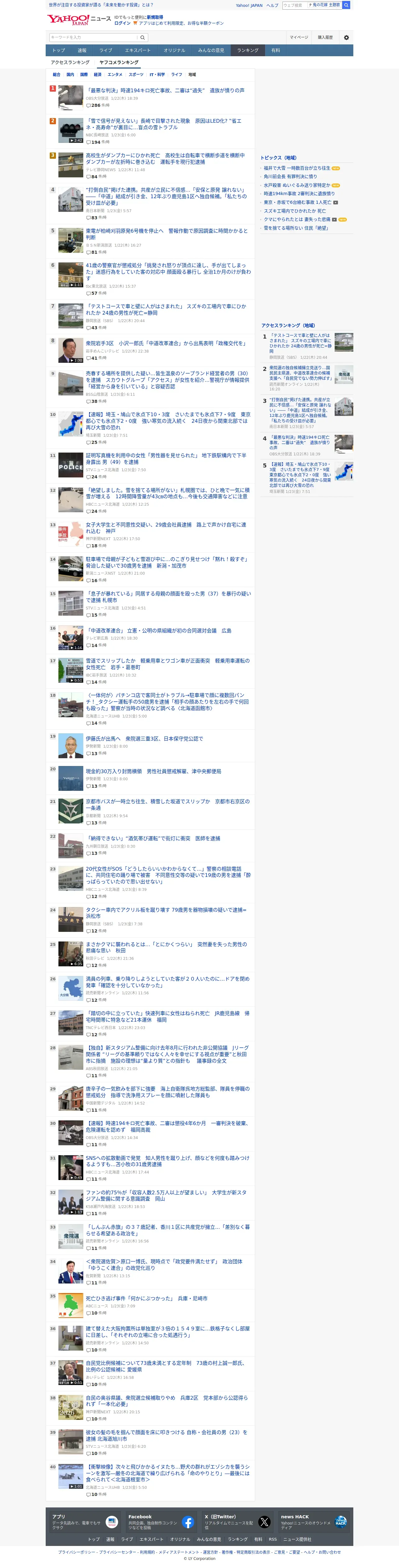Click the 新規取得 ID link
Viewport: 399px width, 1568px height.
pos(155,18)
